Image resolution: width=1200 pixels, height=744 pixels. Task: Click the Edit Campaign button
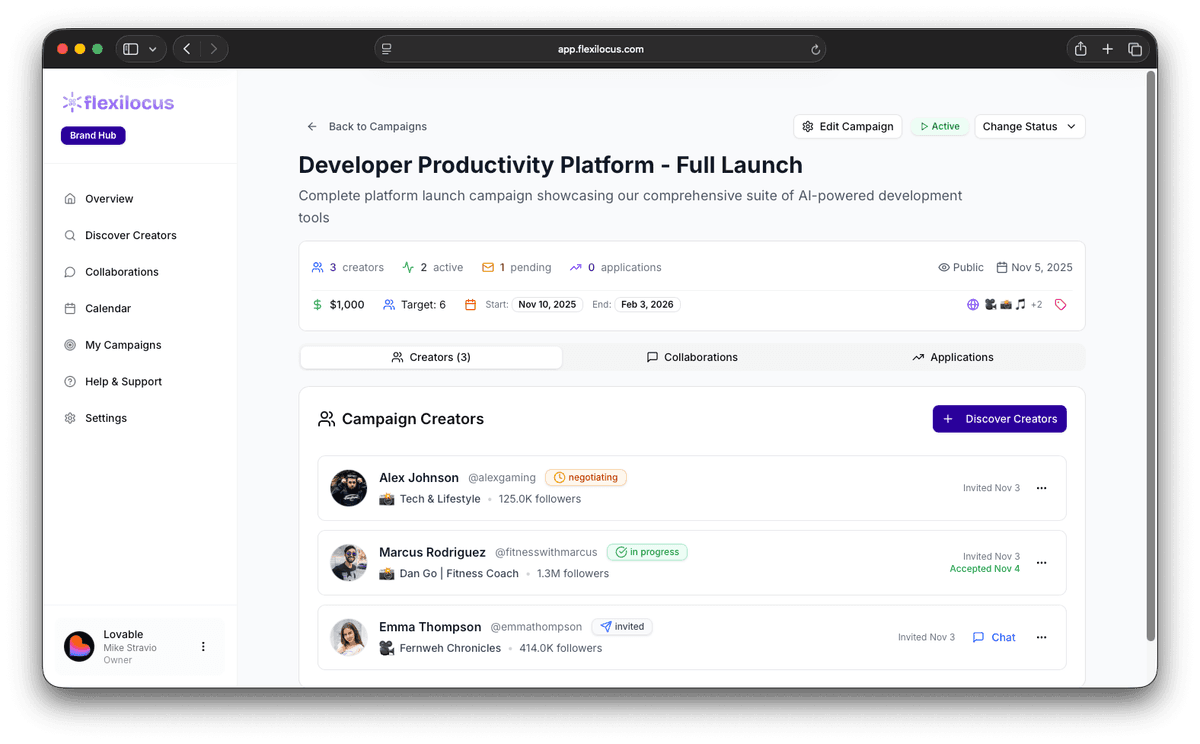tap(847, 126)
